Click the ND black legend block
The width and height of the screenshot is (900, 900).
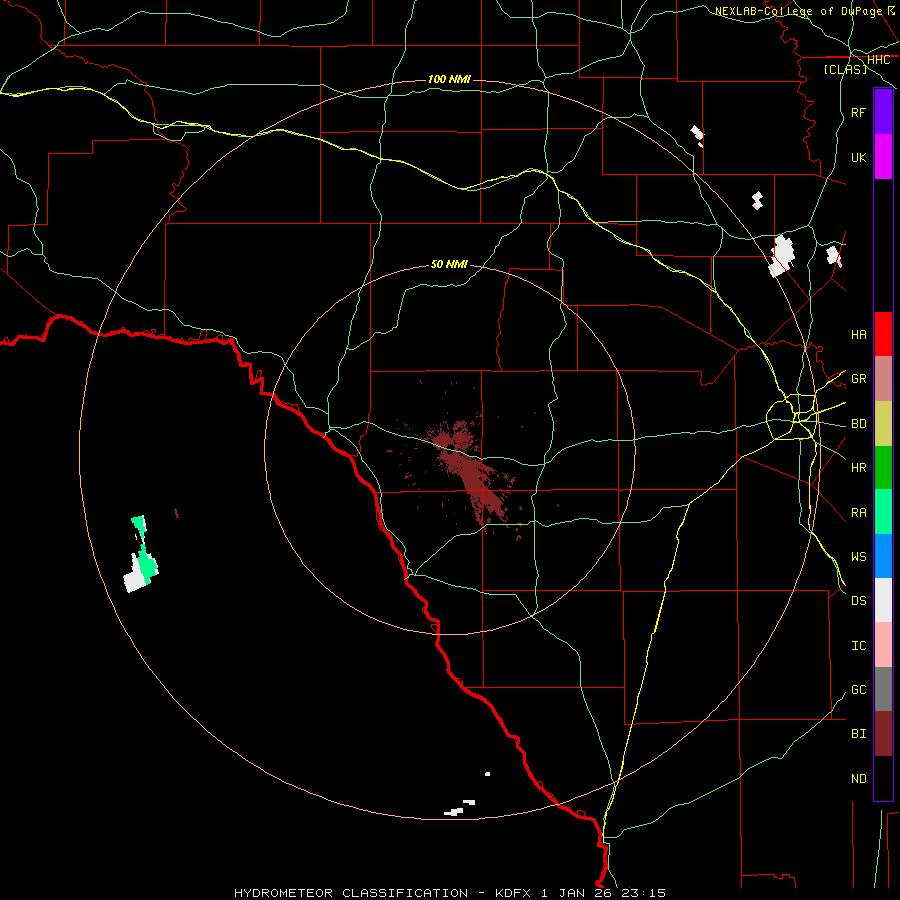click(x=883, y=778)
